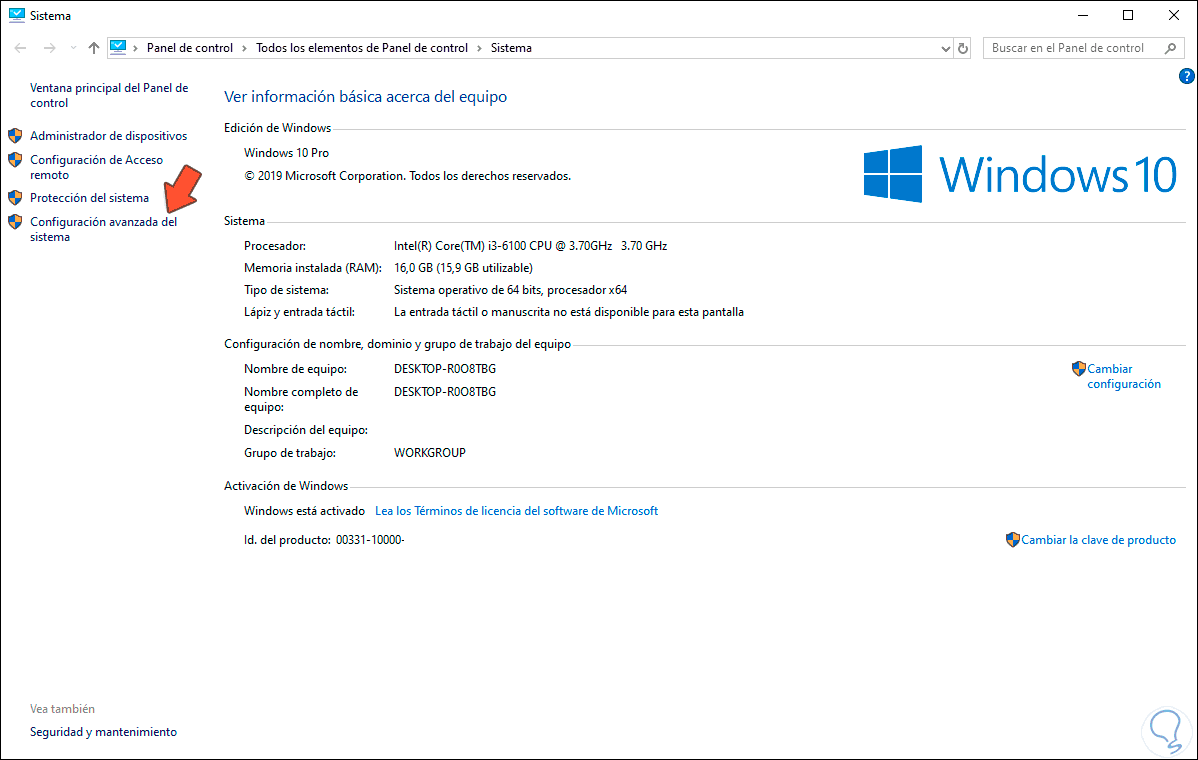Open Panel de control breadcrumb
The width and height of the screenshot is (1198, 760).
(189, 48)
